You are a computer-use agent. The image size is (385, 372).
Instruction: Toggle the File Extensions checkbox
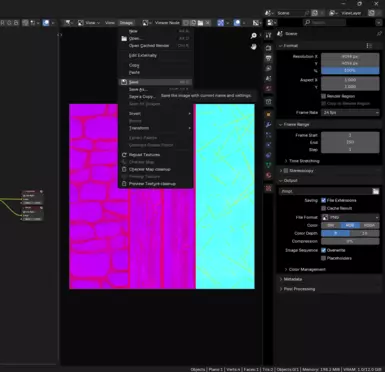point(323,200)
